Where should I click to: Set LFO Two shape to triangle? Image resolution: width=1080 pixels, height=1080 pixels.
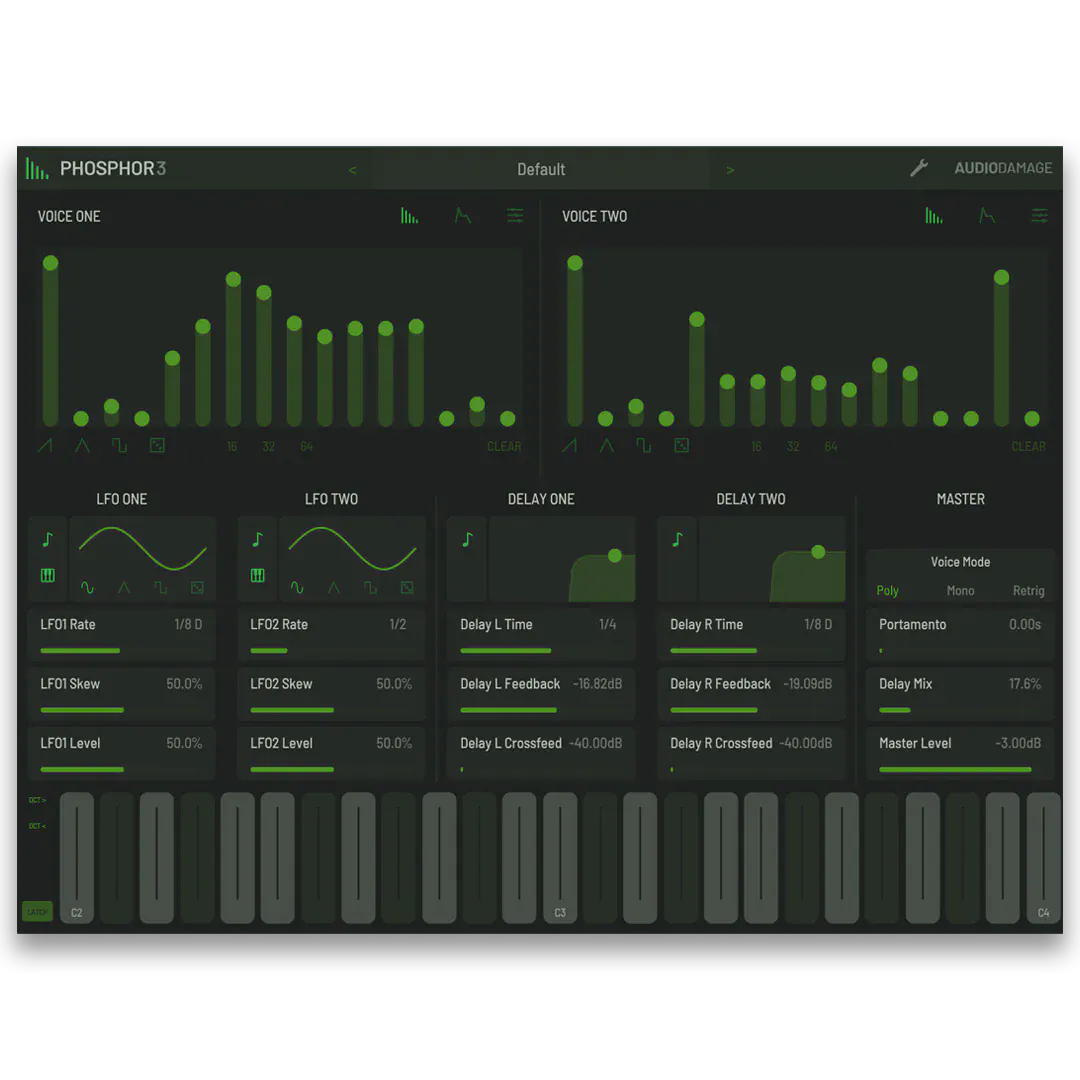click(333, 588)
